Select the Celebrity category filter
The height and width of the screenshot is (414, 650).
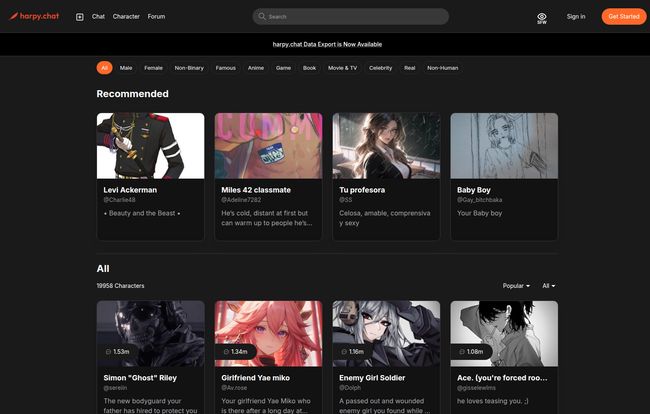click(x=381, y=68)
